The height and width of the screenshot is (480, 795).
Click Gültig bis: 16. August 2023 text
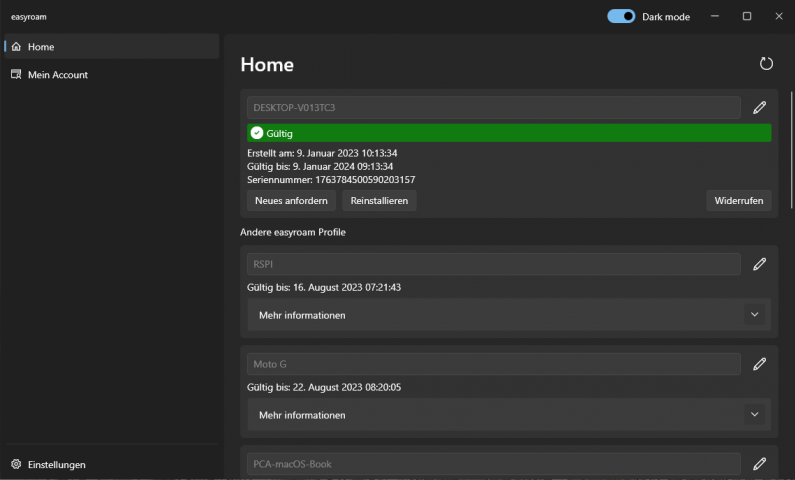(324, 287)
